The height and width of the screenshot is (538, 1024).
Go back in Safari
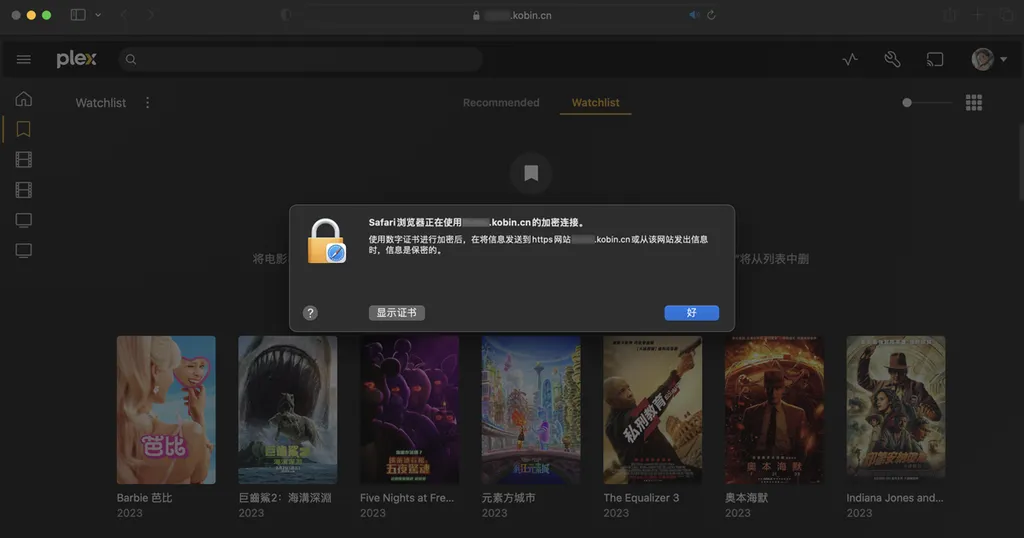[123, 15]
